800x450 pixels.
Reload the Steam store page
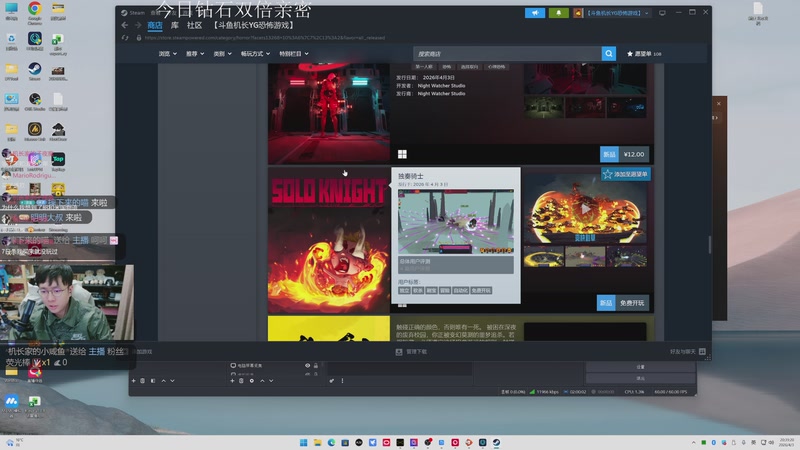coord(125,38)
